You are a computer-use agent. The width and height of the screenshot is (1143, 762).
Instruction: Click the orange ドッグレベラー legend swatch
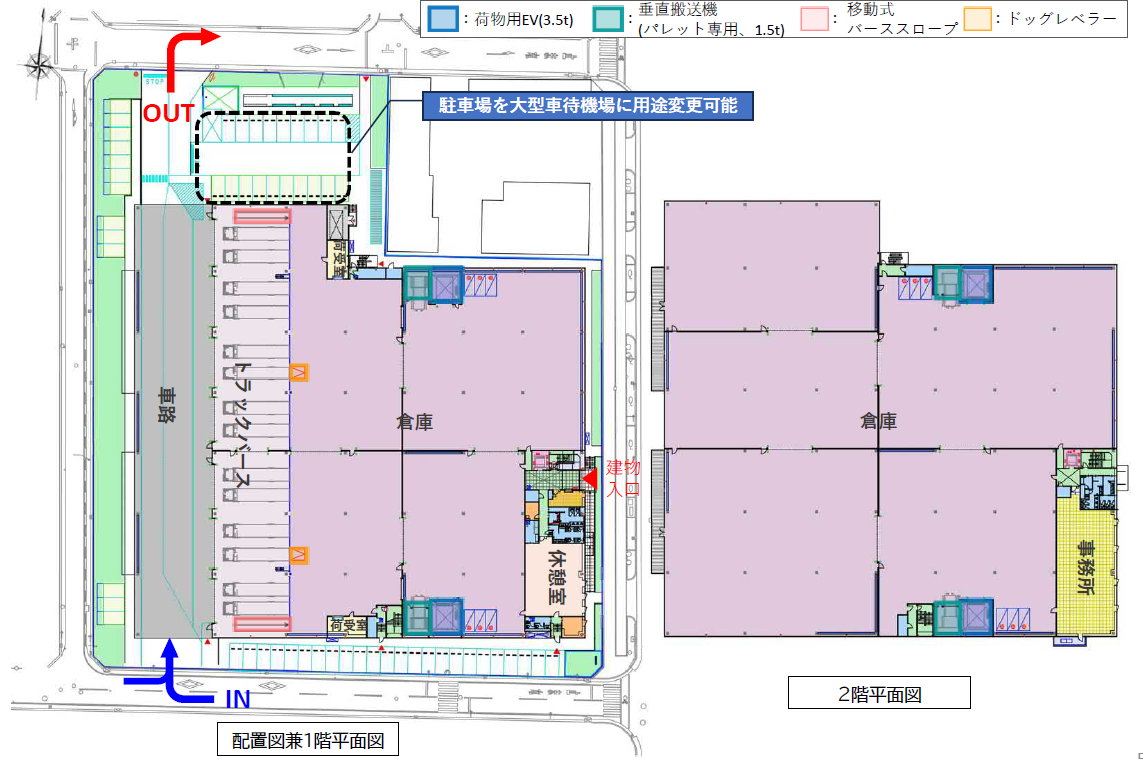tap(978, 19)
